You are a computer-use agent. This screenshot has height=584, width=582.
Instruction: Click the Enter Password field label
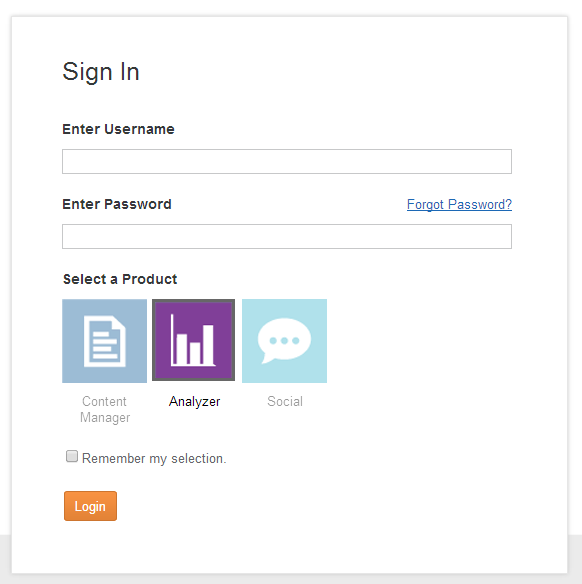tap(117, 204)
